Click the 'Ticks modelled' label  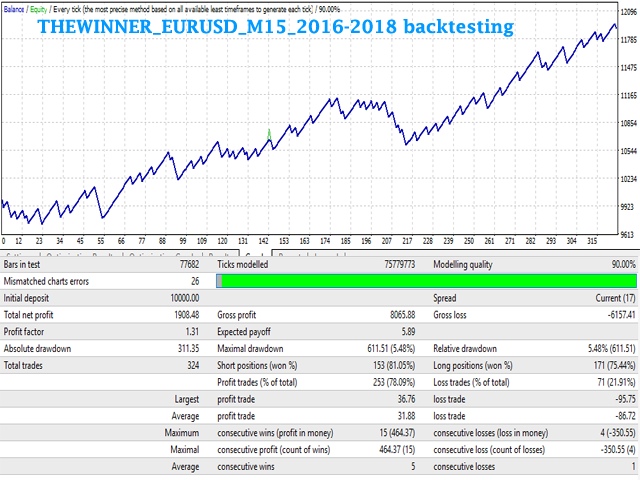pos(242,264)
